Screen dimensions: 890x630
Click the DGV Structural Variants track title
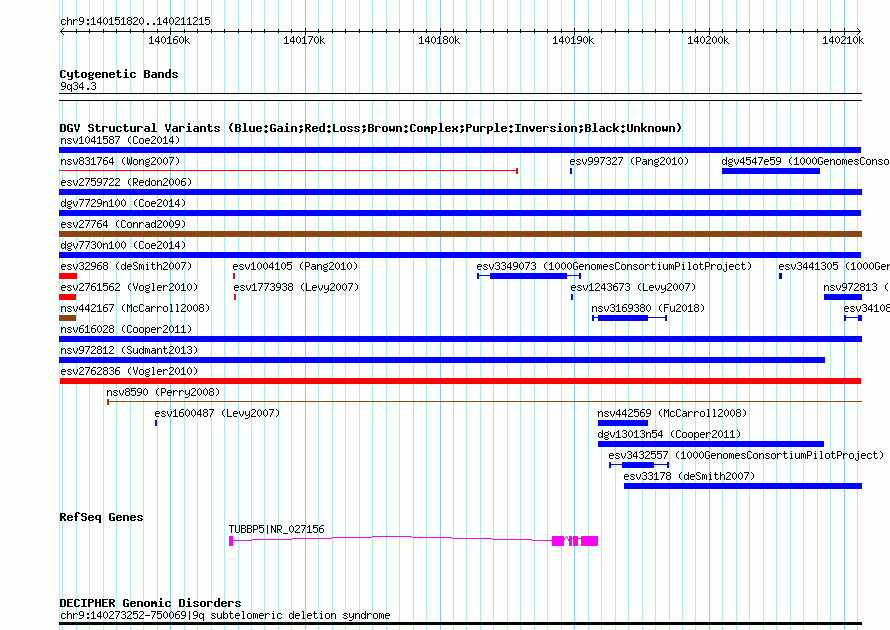(370, 128)
